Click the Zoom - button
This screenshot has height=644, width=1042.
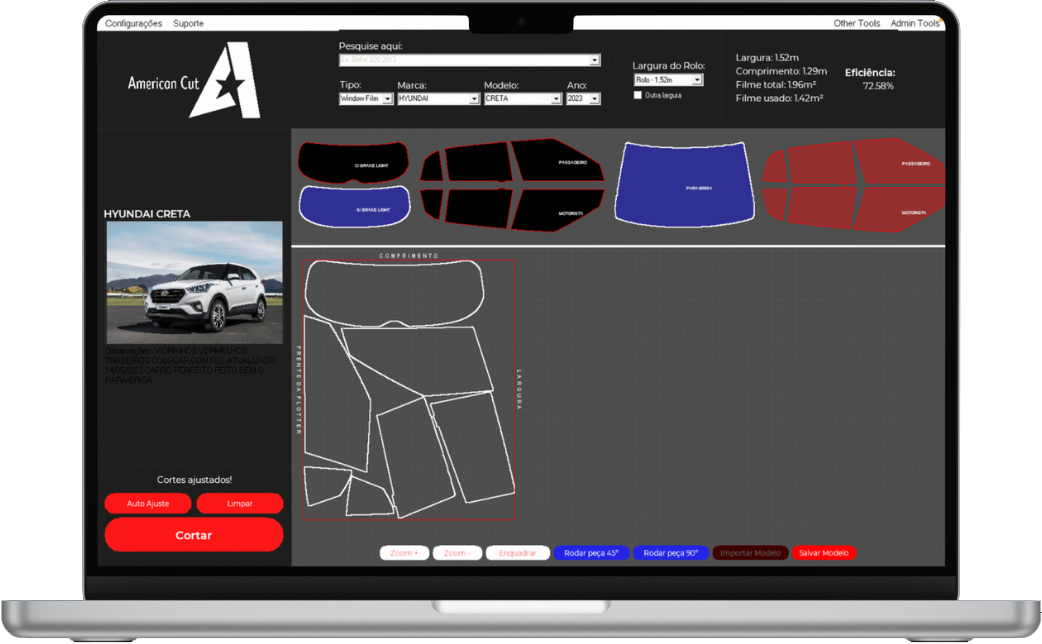(457, 553)
